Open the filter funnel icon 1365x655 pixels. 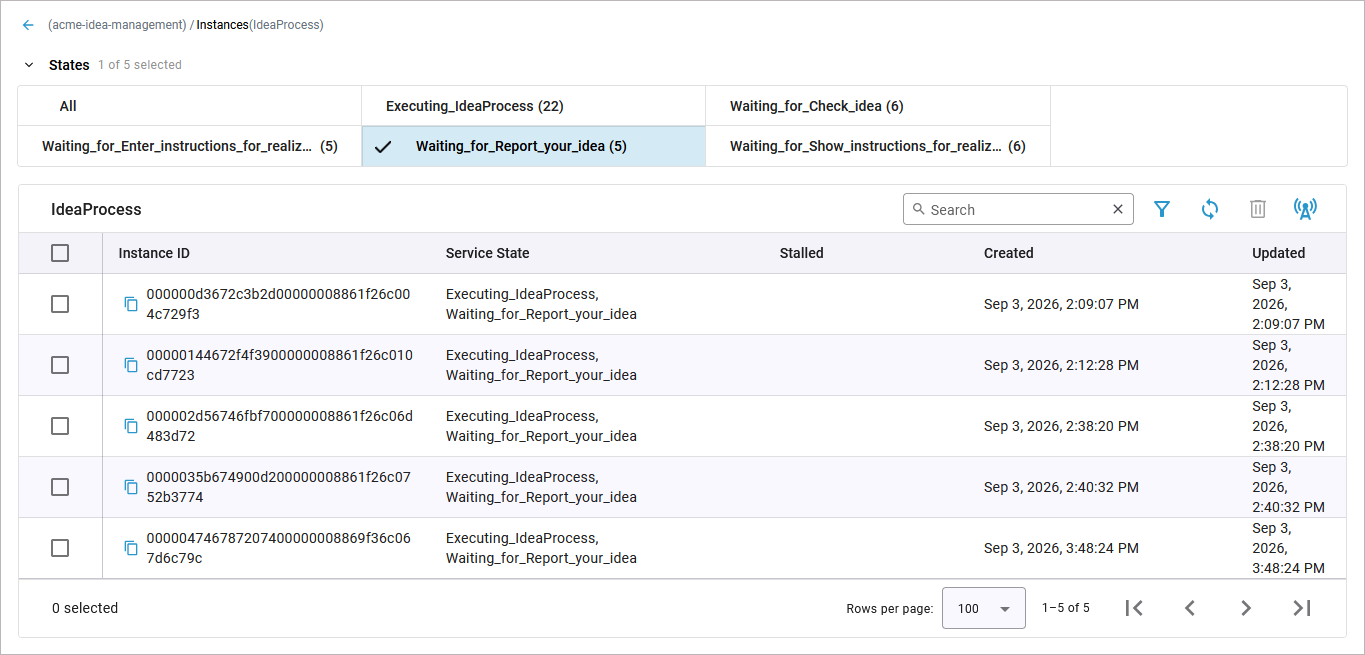coord(1162,209)
